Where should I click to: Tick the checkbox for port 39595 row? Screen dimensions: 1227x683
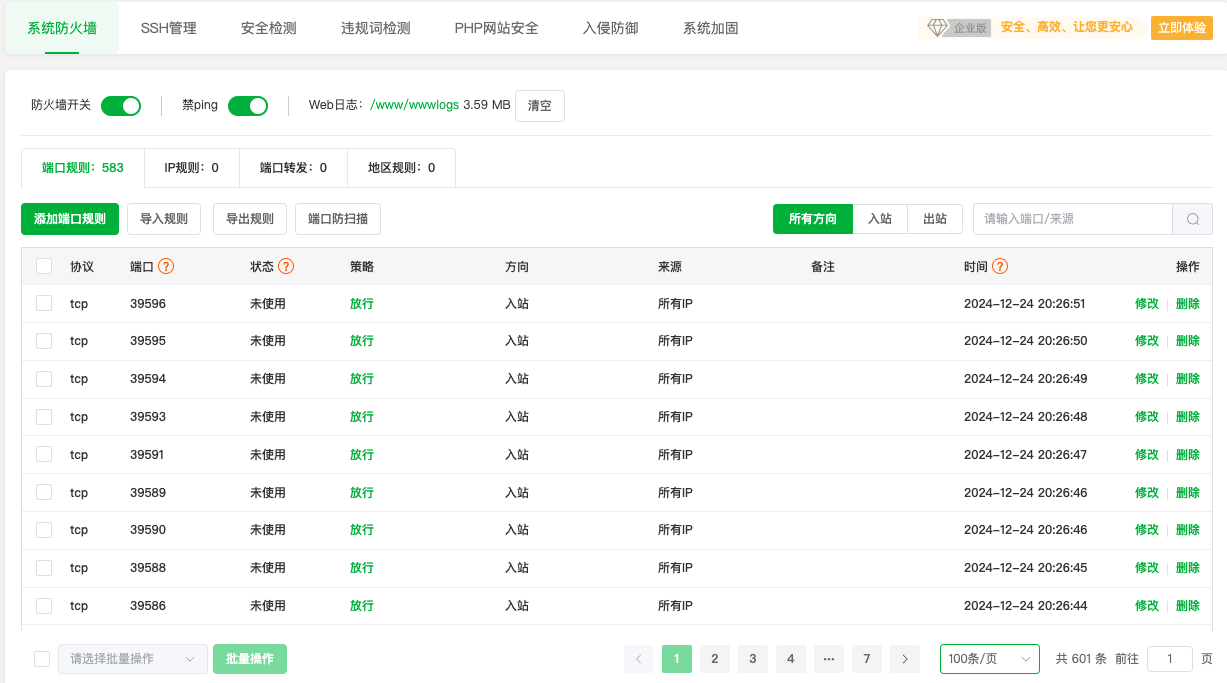pyautogui.click(x=44, y=341)
